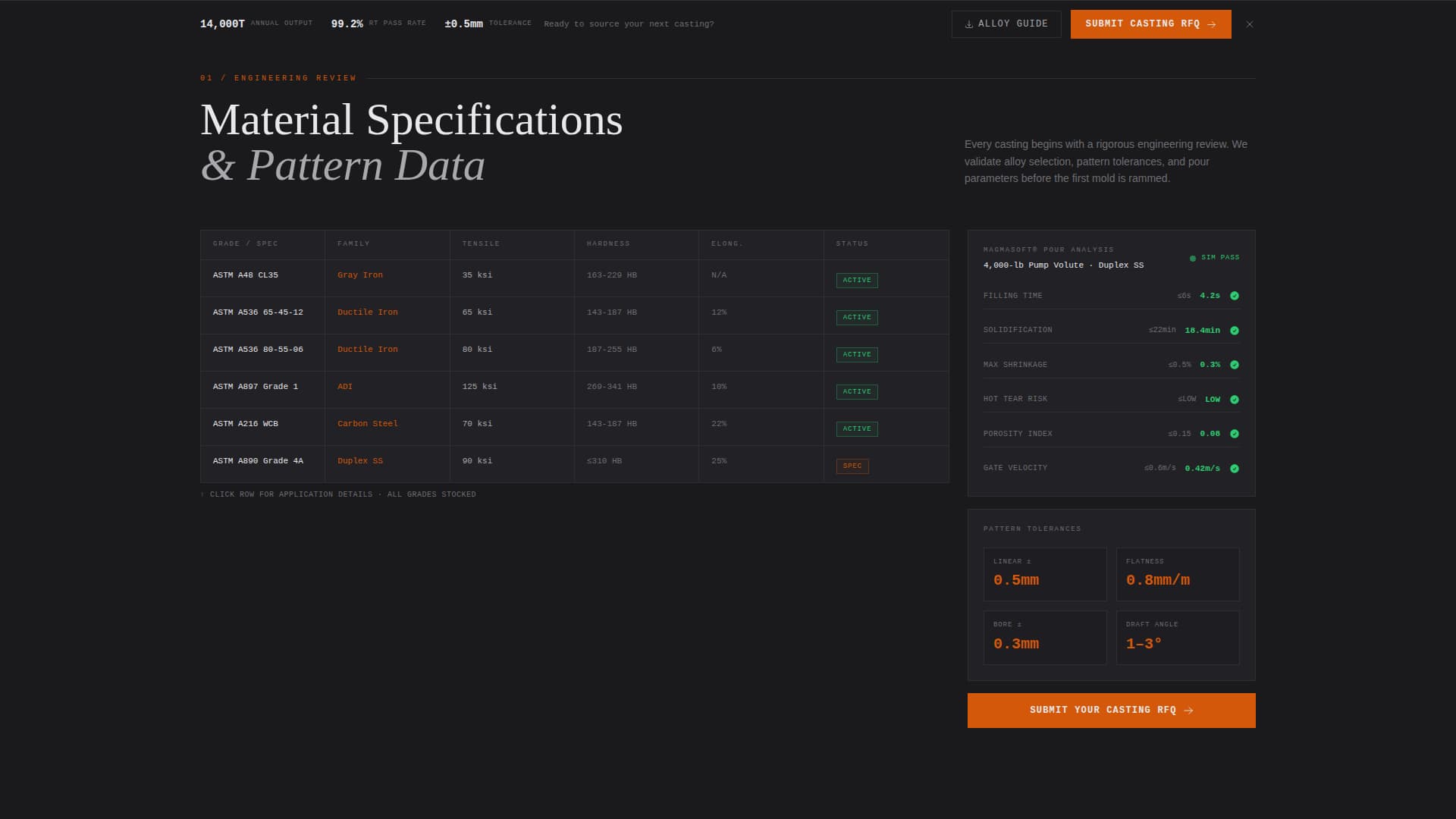Click the LINEAR 0.5mm tolerance card
This screenshot has width=1456, height=819.
point(1044,574)
